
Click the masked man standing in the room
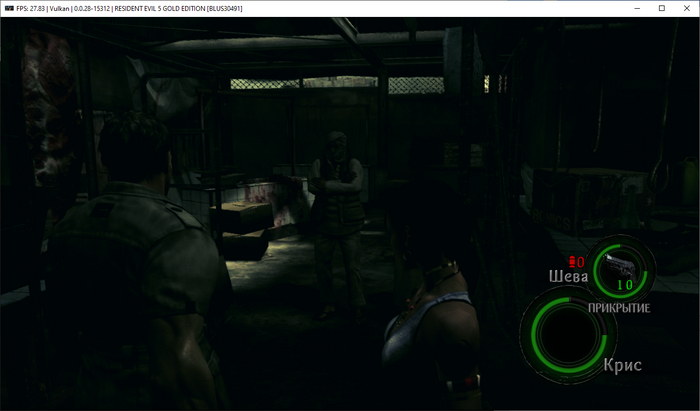pyautogui.click(x=338, y=225)
